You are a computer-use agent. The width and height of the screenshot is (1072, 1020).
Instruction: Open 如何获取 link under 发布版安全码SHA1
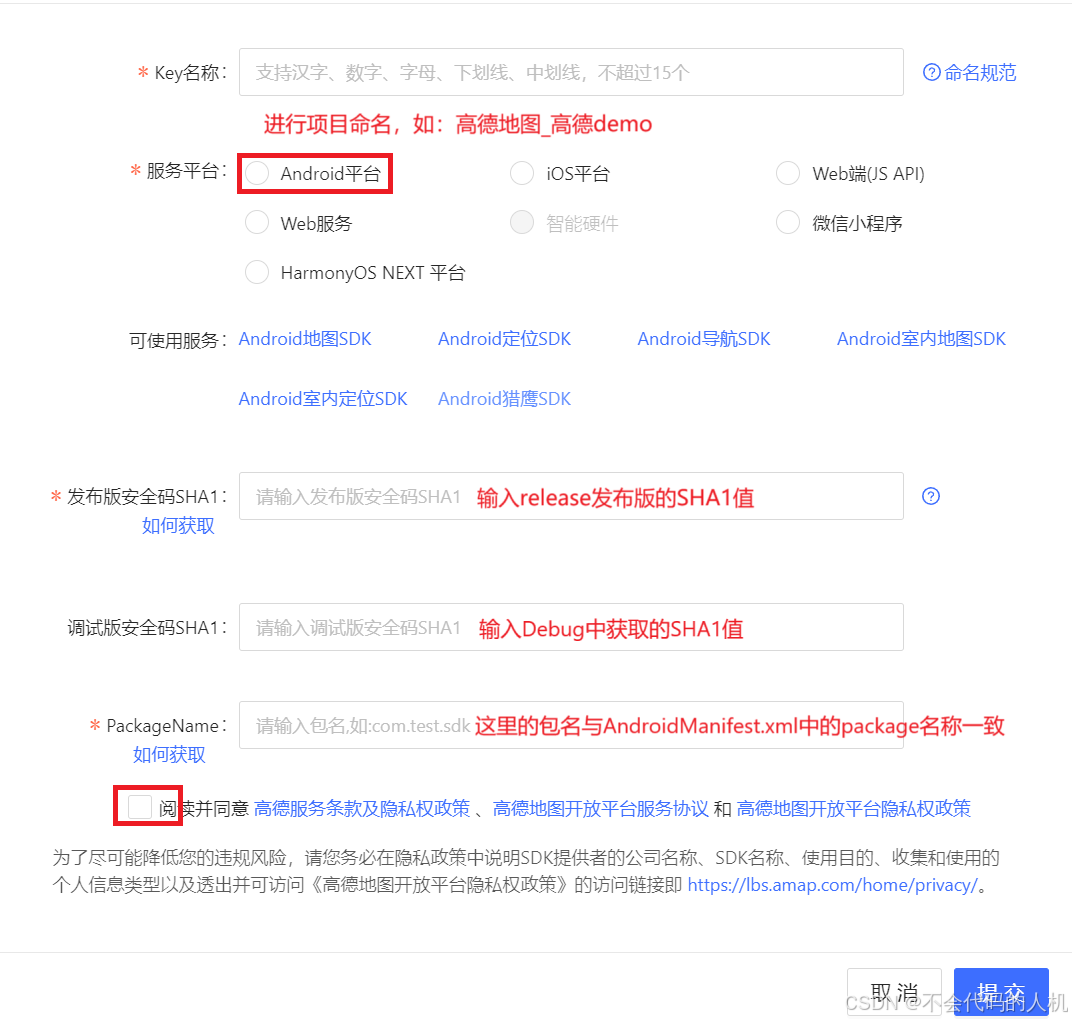(x=178, y=526)
